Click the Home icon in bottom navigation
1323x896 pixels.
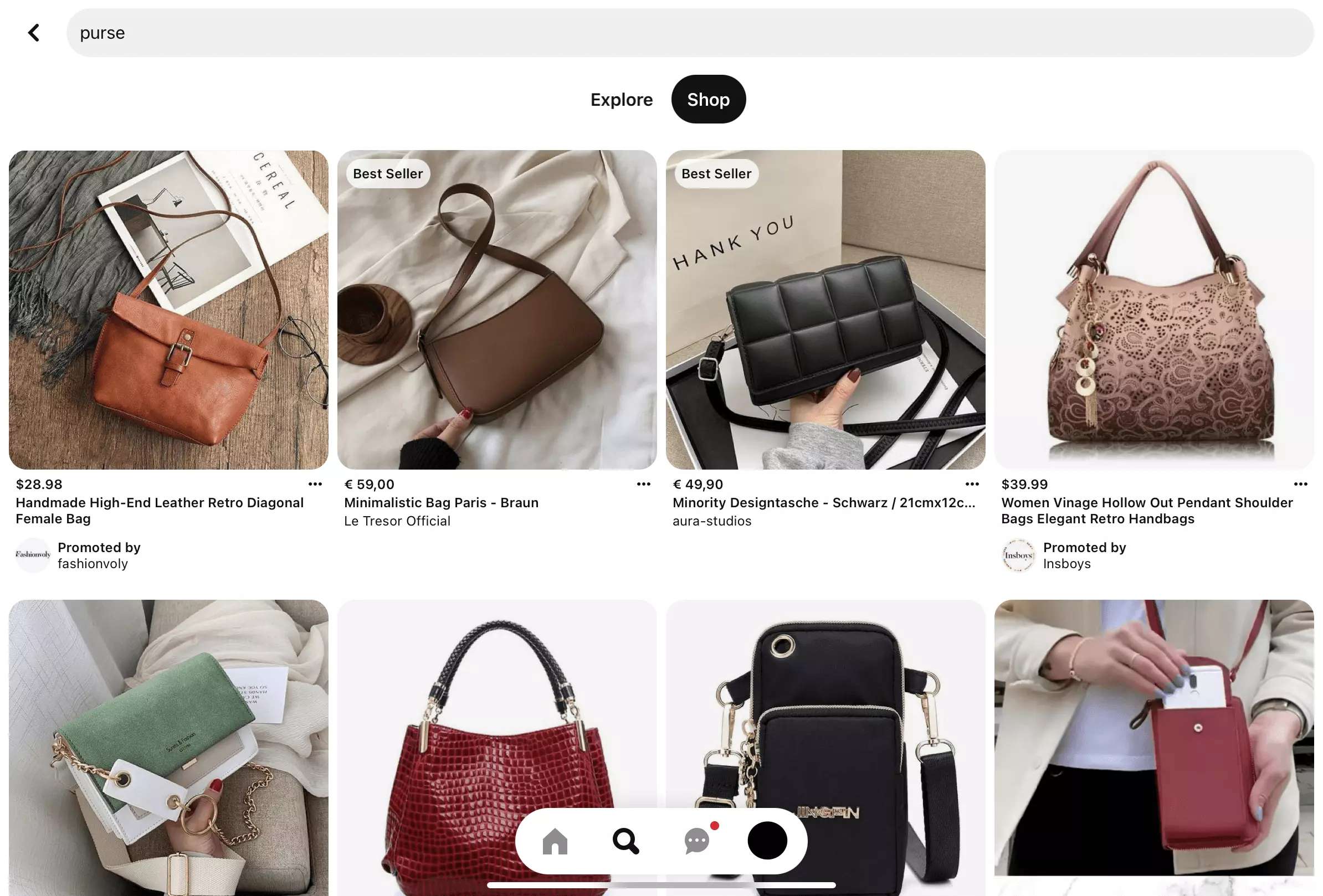click(x=555, y=840)
